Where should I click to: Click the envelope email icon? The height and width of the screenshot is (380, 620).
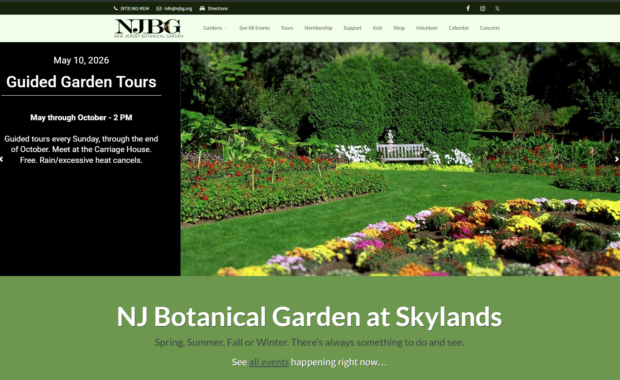[159, 8]
